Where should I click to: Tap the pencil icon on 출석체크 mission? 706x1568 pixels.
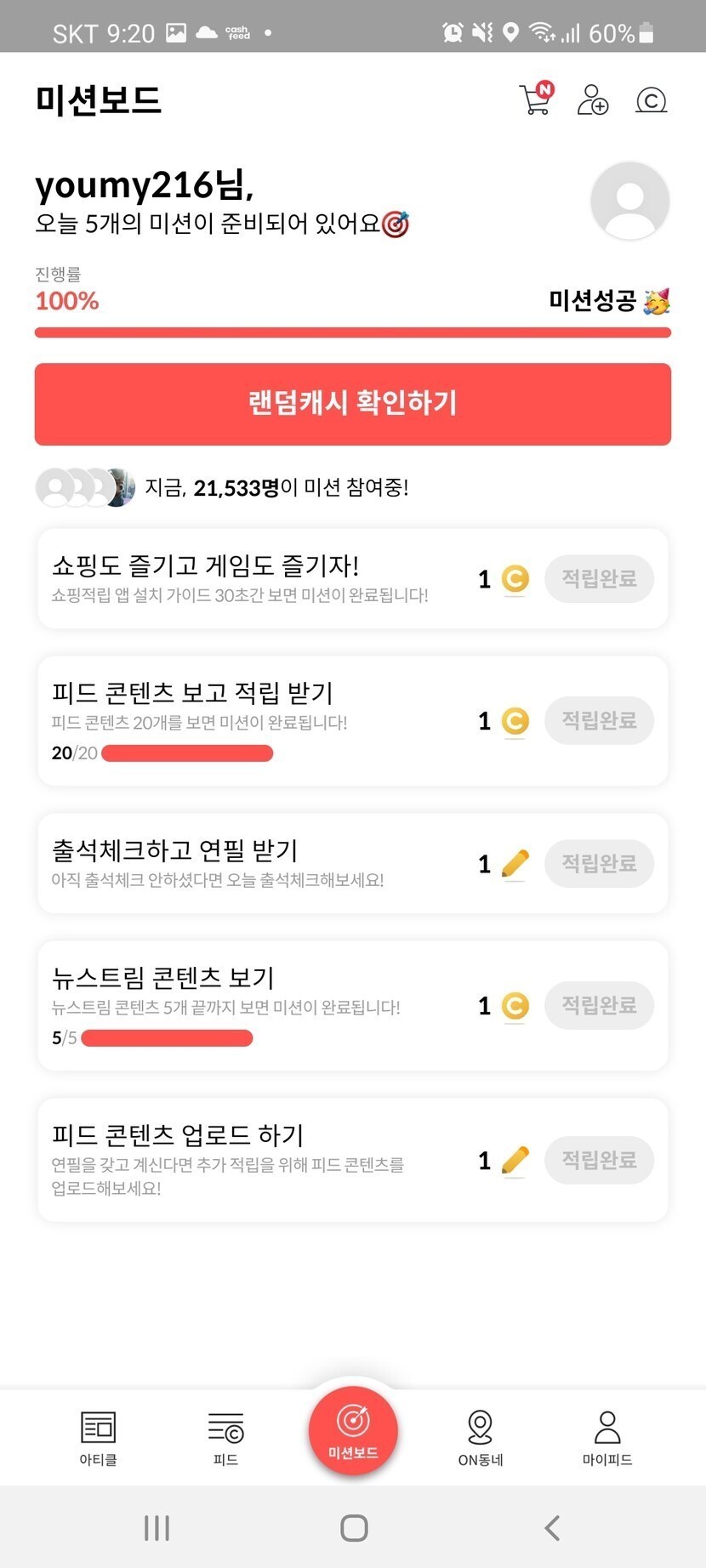click(515, 864)
